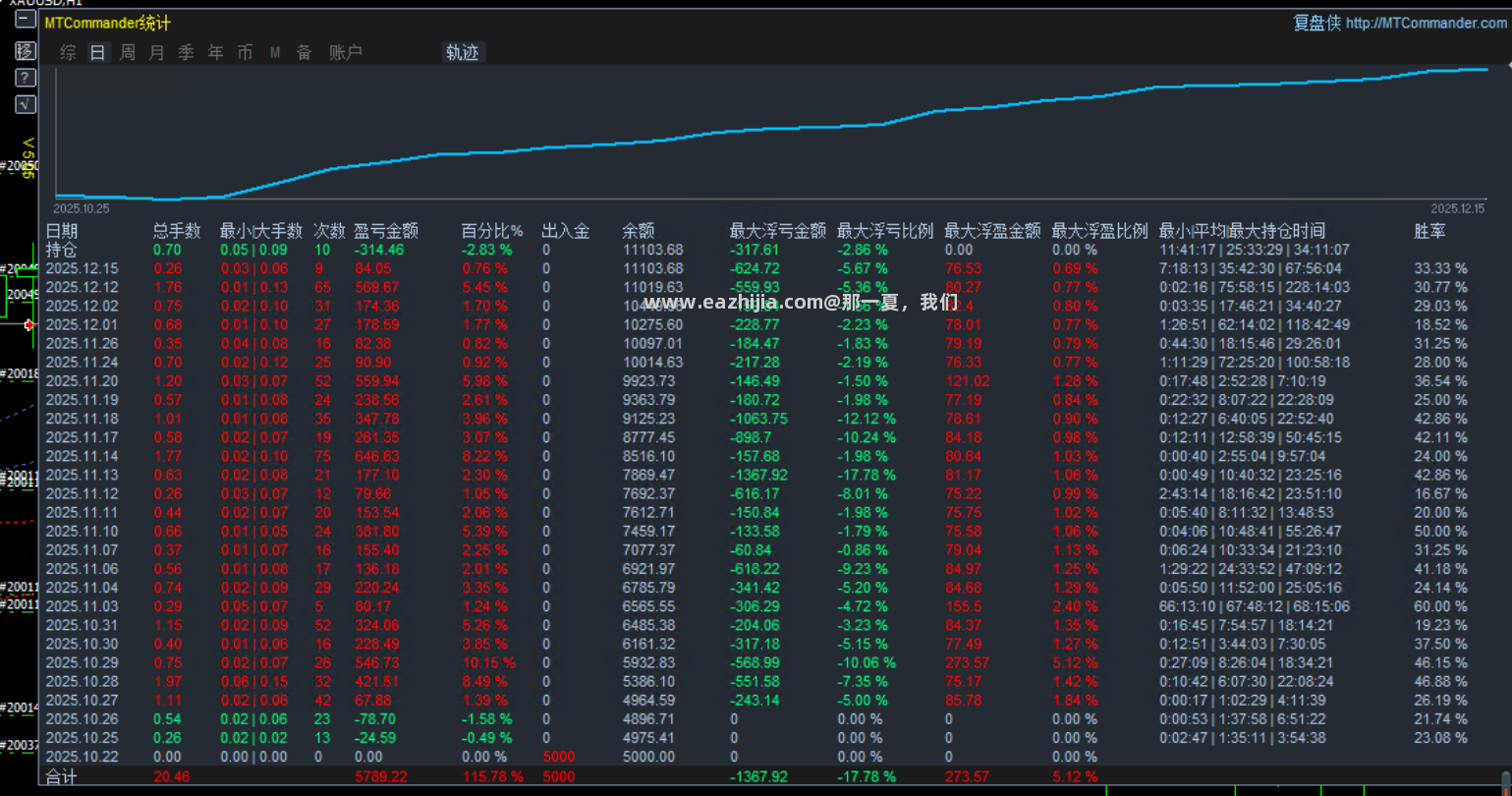This screenshot has width=1512, height=796.
Task: Collapse the panel with the minus icon
Action: pyautogui.click(x=26, y=19)
